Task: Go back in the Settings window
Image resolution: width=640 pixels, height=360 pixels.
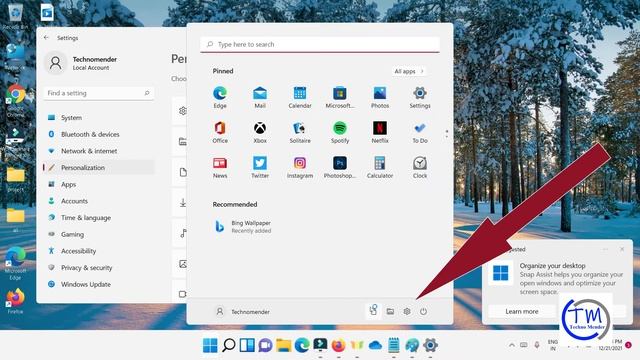Action: pyautogui.click(x=46, y=38)
